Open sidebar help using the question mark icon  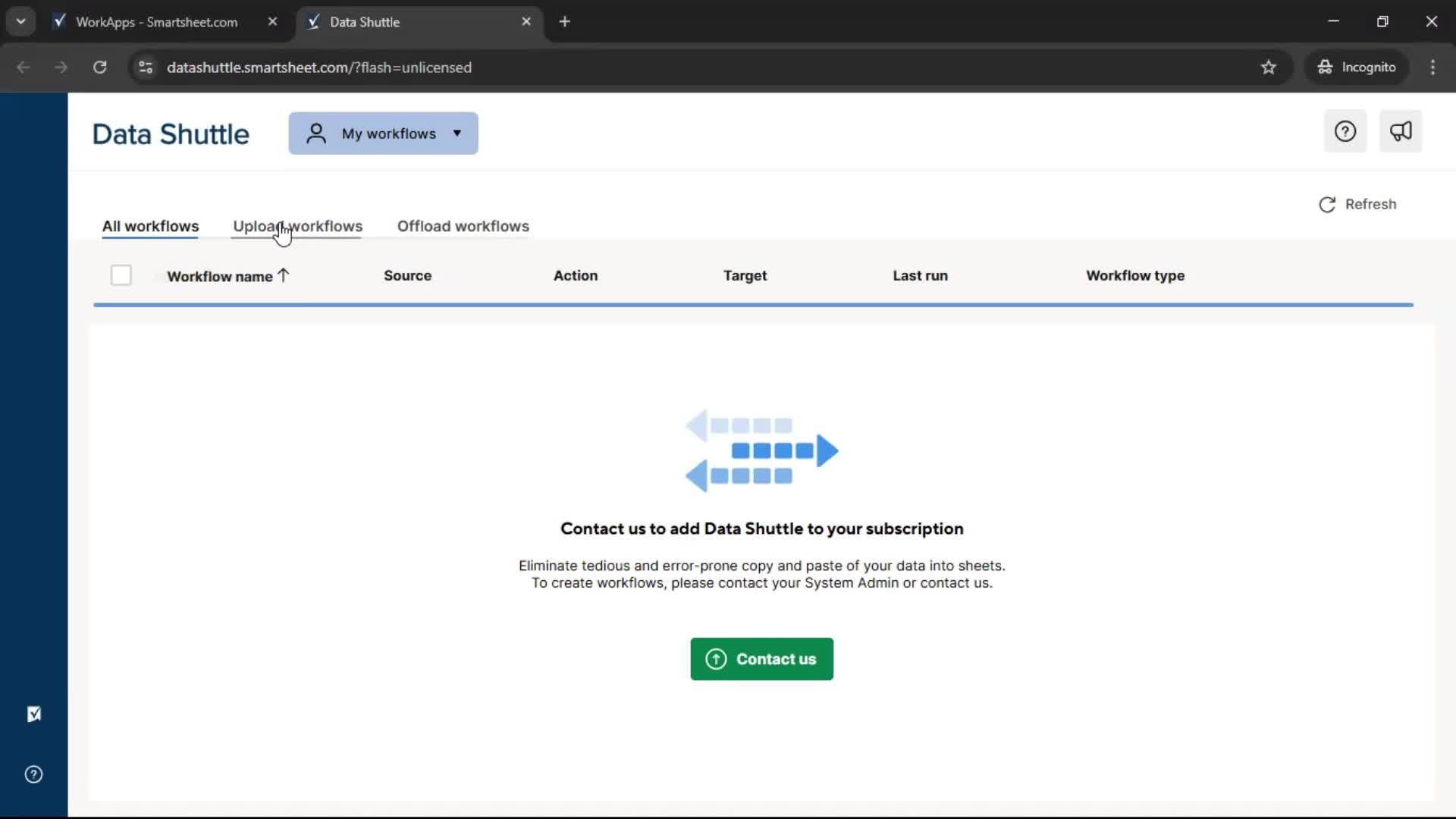(34, 774)
